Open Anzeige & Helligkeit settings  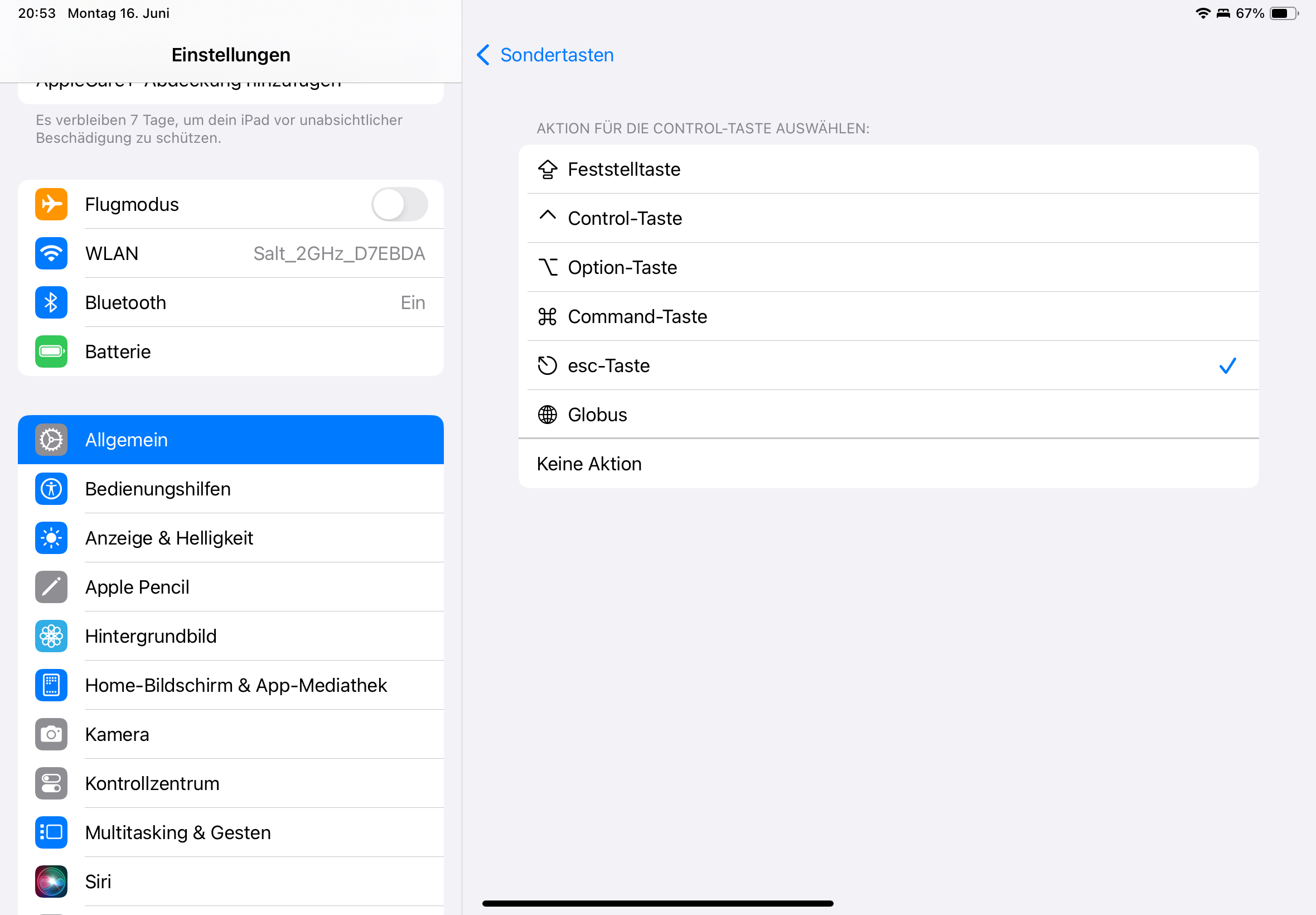(x=169, y=538)
